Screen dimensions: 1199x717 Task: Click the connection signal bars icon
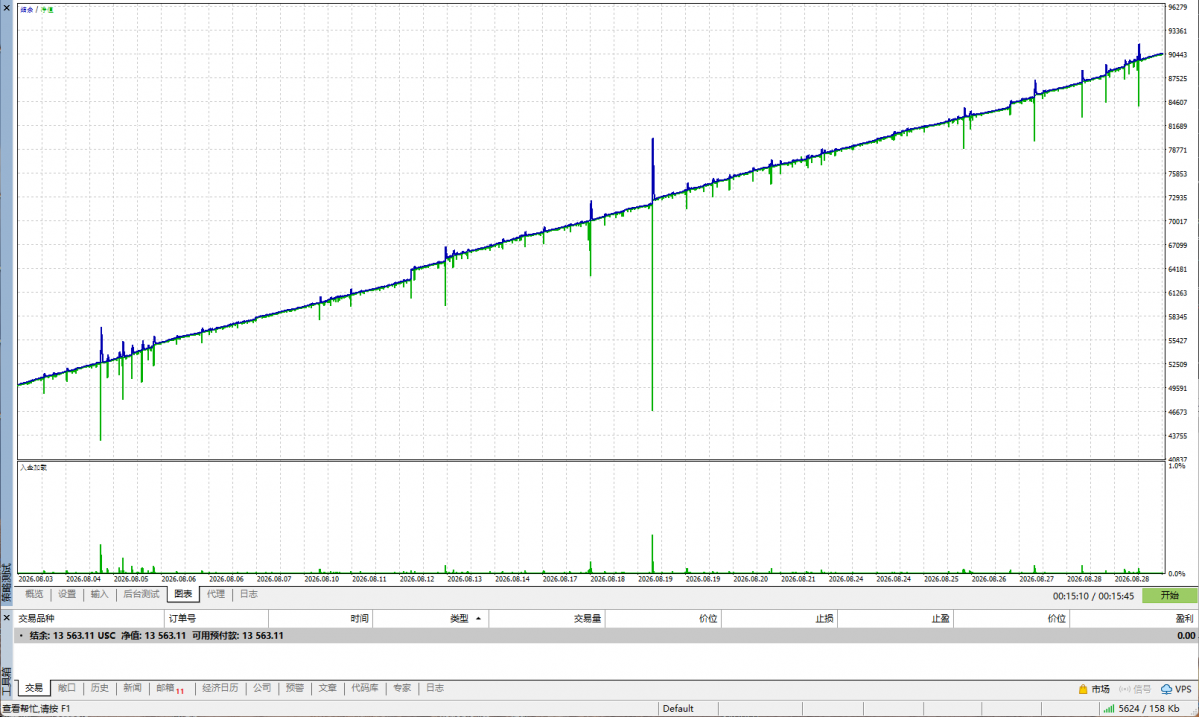tap(1108, 709)
